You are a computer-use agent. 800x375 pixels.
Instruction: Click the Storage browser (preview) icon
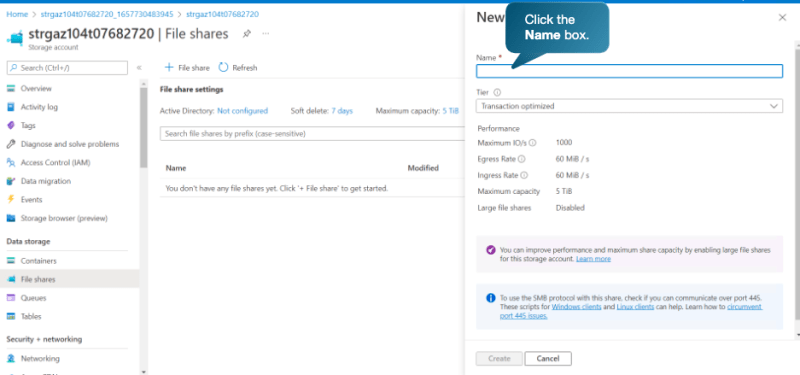[x=11, y=218]
